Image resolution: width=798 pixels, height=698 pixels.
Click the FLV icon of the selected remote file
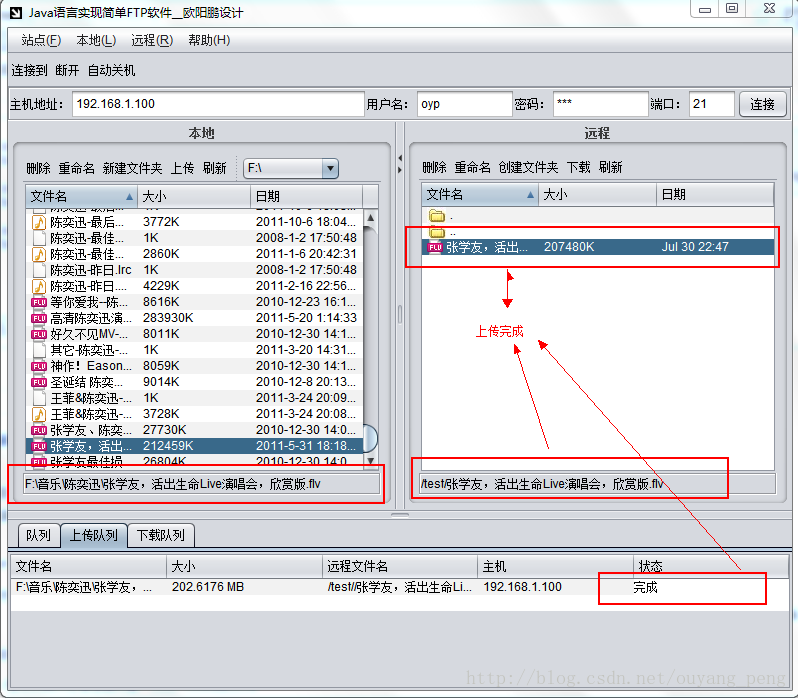coord(435,247)
